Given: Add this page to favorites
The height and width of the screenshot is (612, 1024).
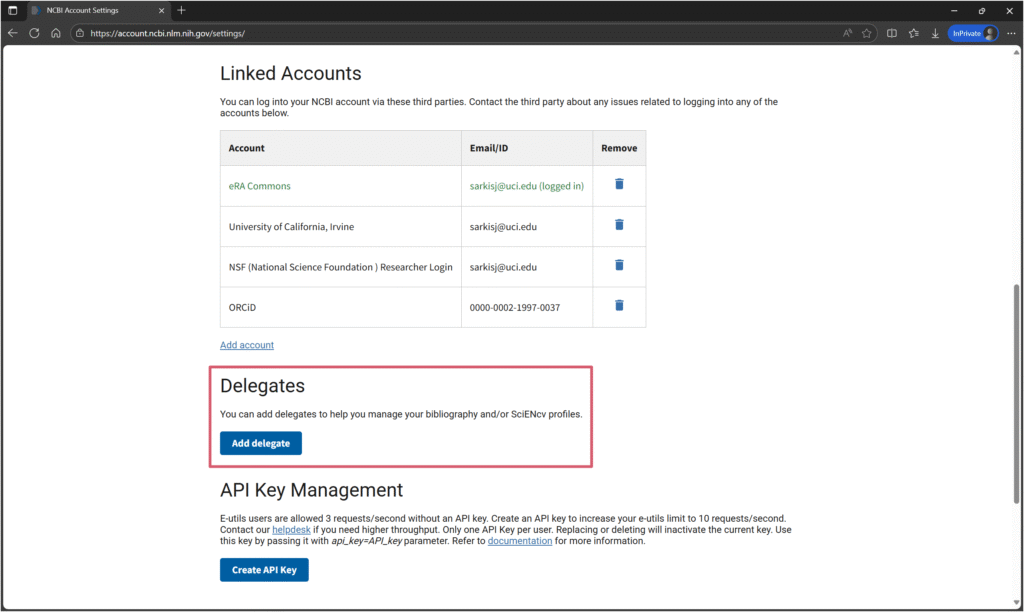Looking at the screenshot, I should coord(866,33).
